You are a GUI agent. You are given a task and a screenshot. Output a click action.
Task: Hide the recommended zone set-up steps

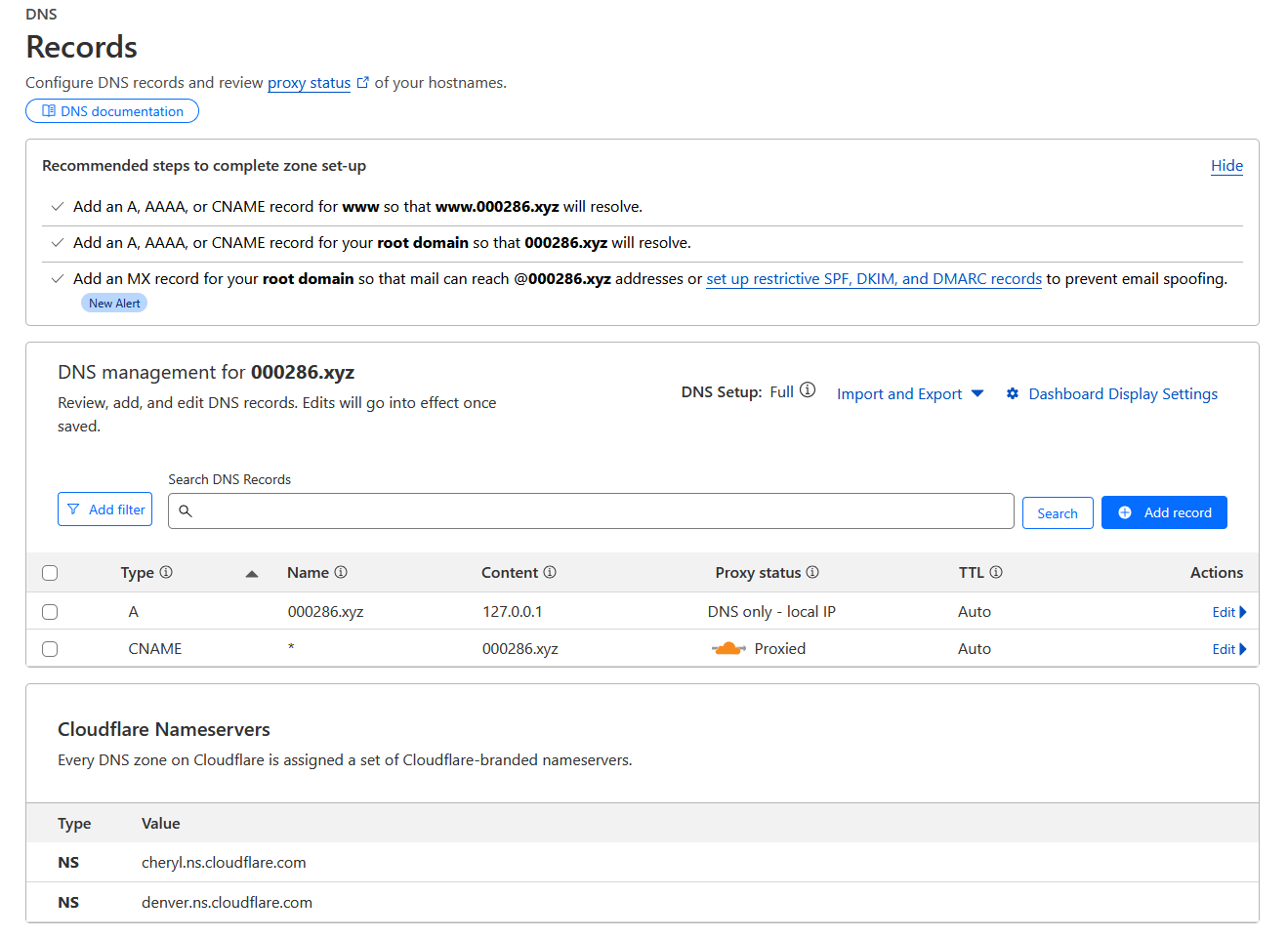1226,166
